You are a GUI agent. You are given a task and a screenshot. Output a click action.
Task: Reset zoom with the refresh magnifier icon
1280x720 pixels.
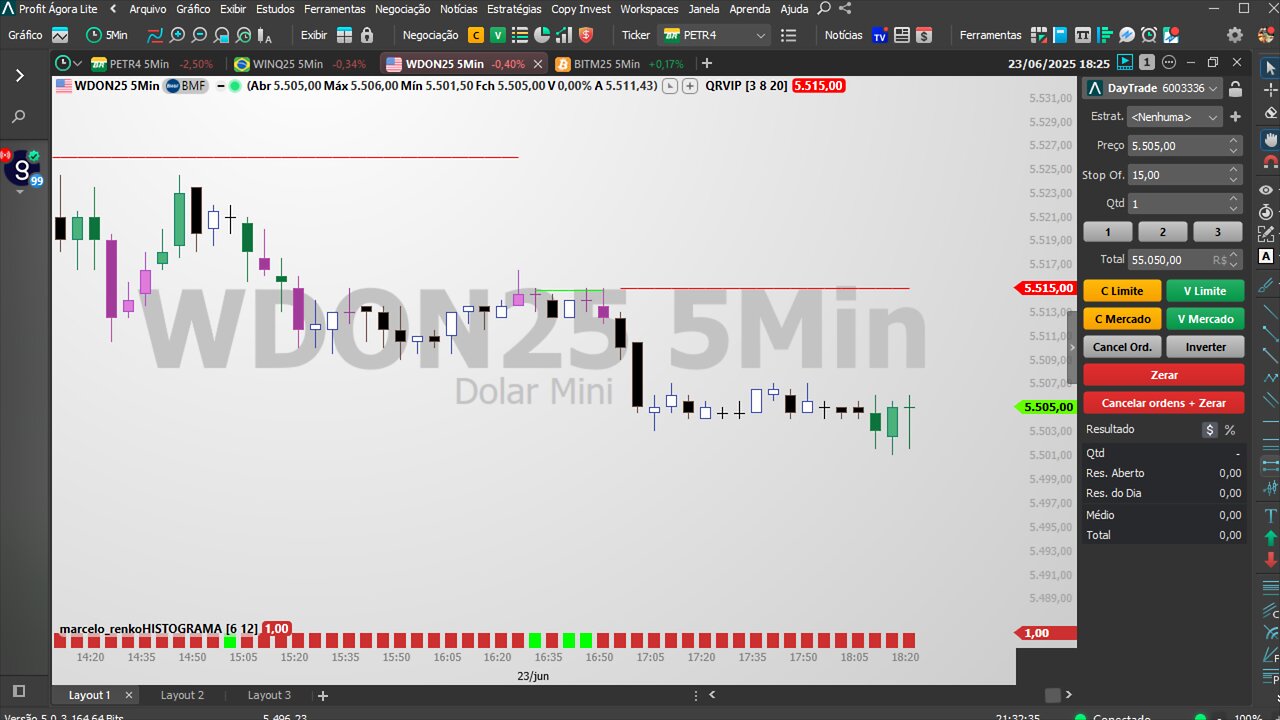coord(243,35)
